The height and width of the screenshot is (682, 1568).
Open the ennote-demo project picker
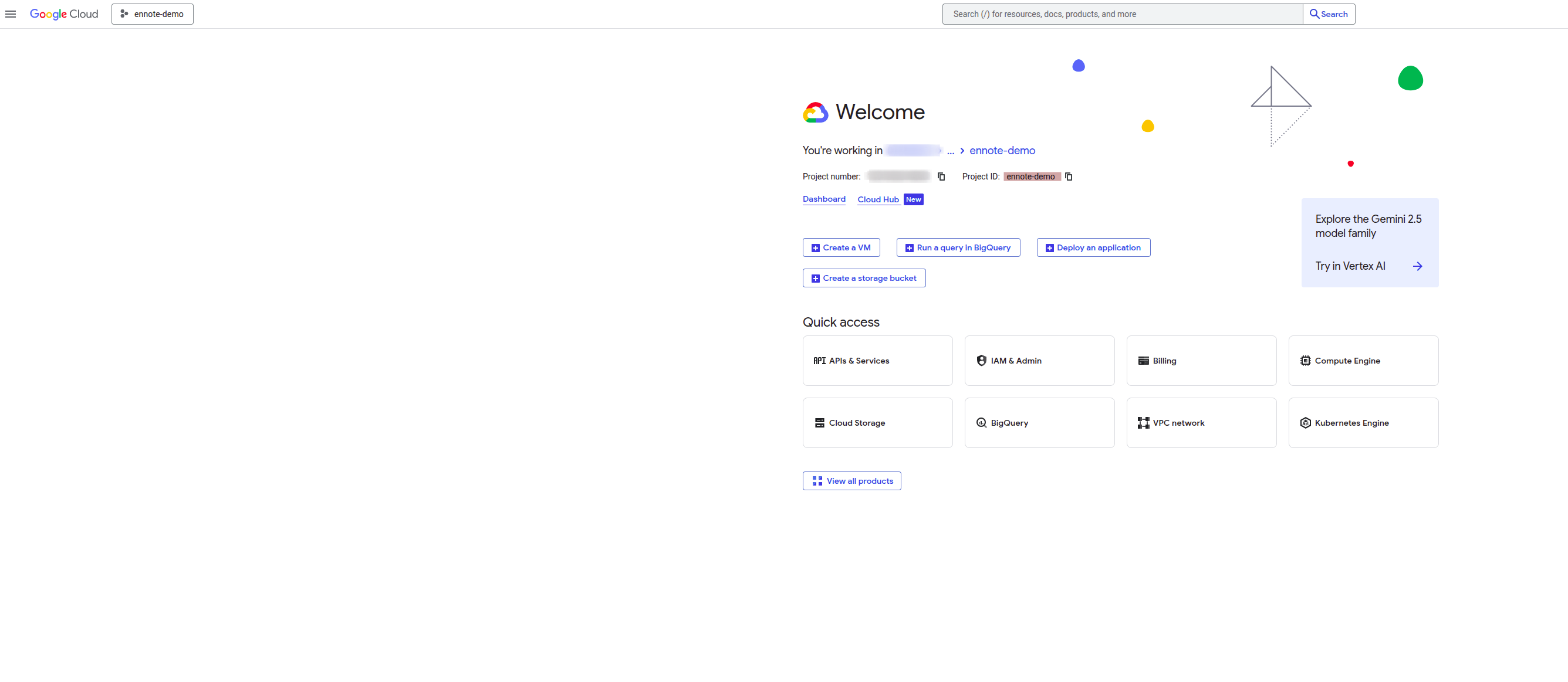(152, 14)
